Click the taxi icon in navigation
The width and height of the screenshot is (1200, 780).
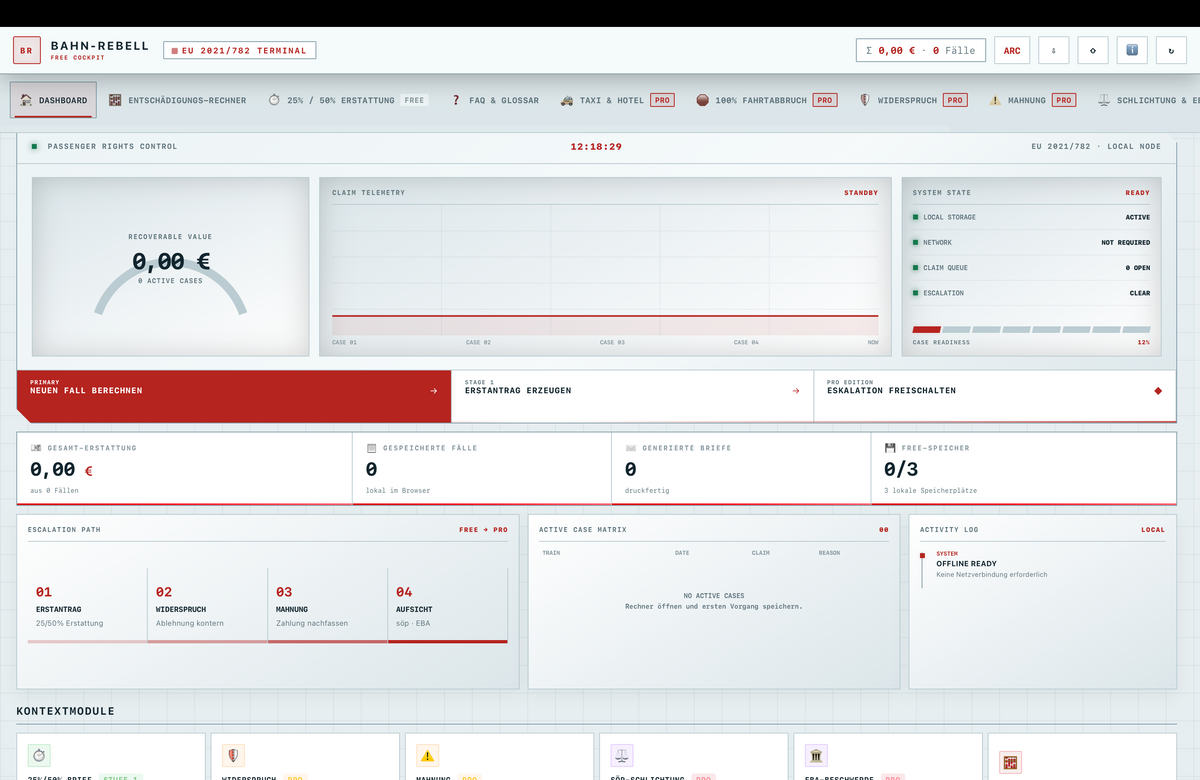(567, 100)
